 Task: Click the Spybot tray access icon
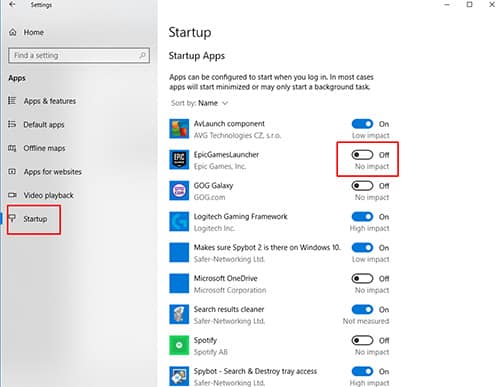coord(179,376)
